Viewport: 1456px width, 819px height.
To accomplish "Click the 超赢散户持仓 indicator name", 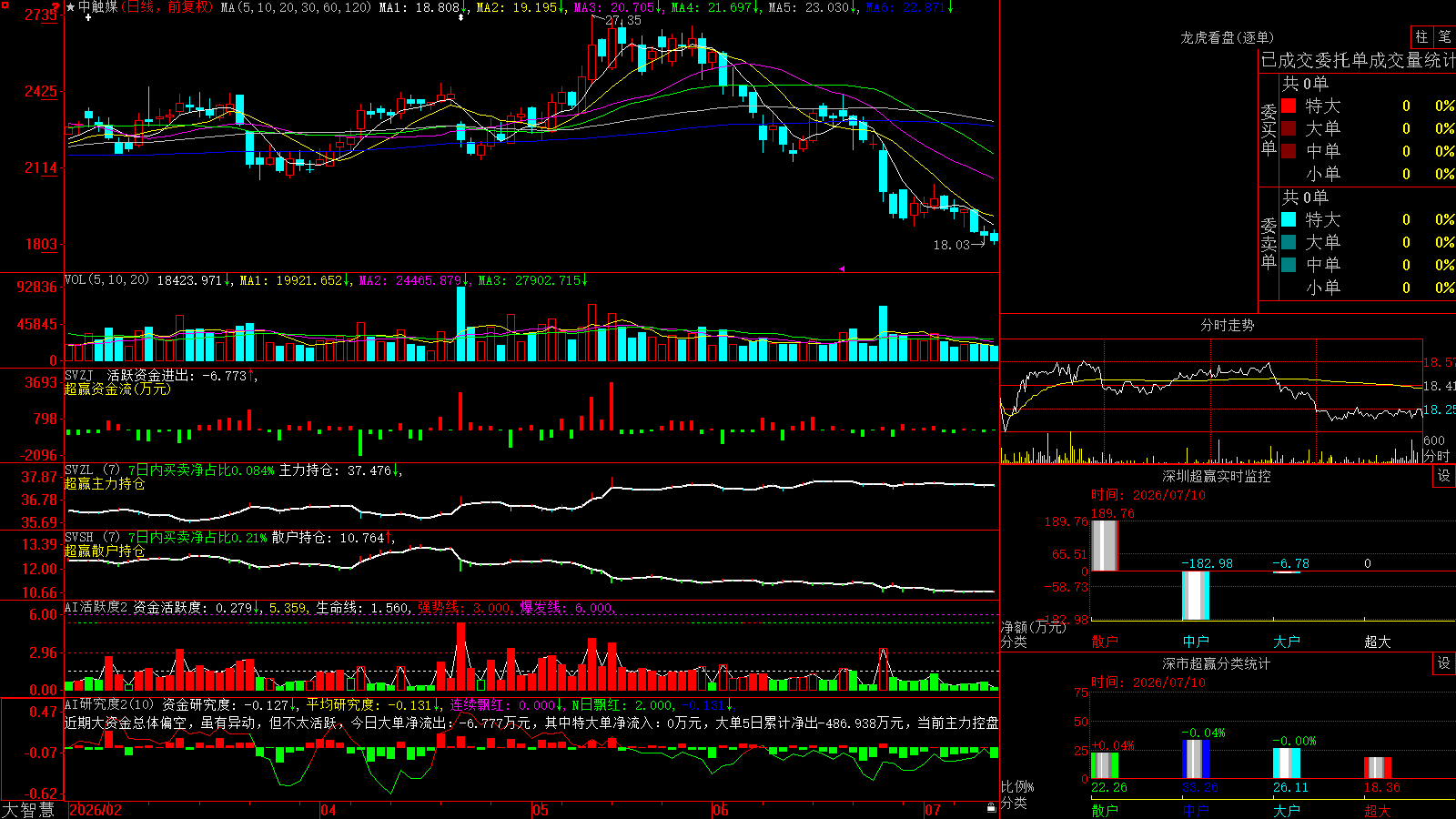I will [x=105, y=551].
